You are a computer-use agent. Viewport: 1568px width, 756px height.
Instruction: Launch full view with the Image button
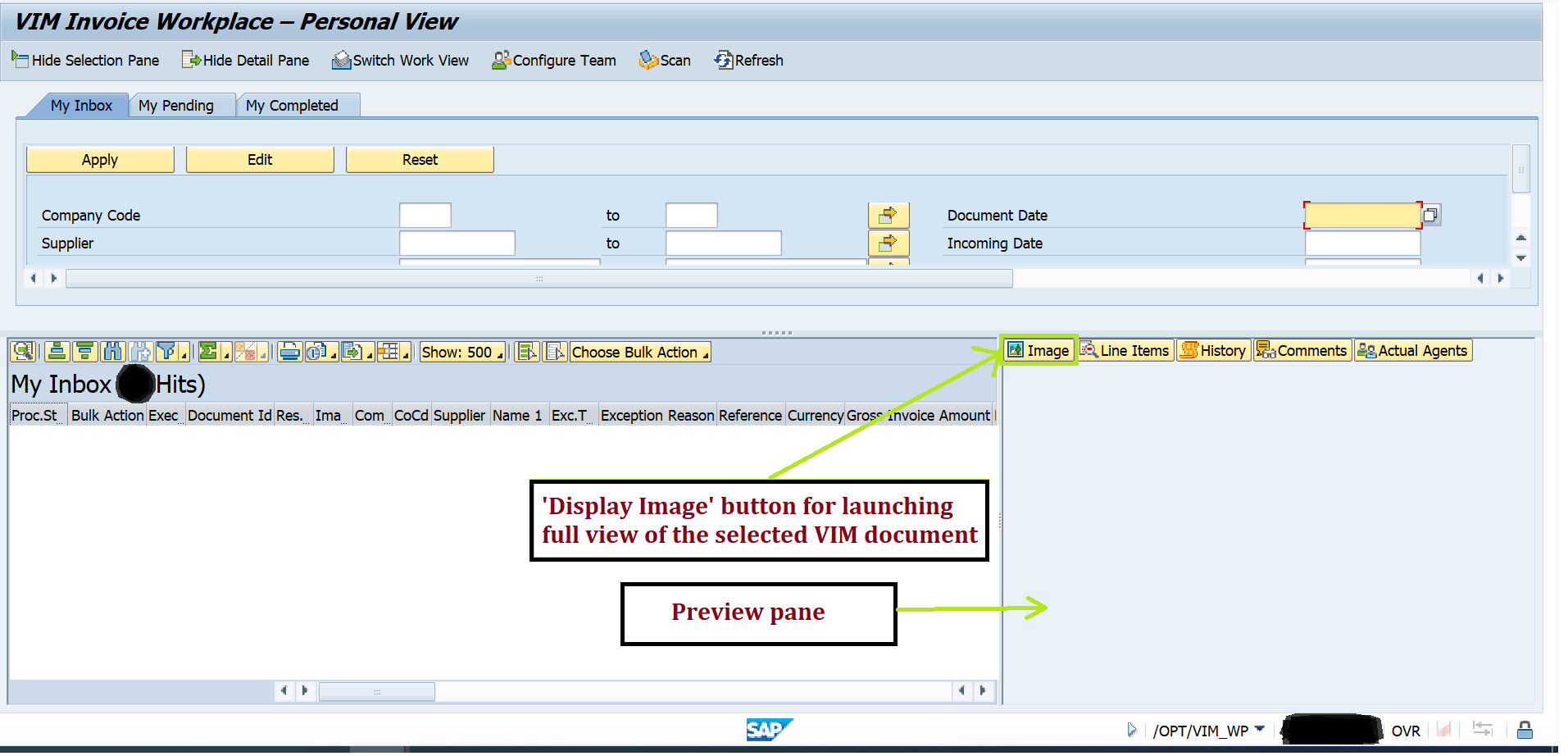point(1039,350)
